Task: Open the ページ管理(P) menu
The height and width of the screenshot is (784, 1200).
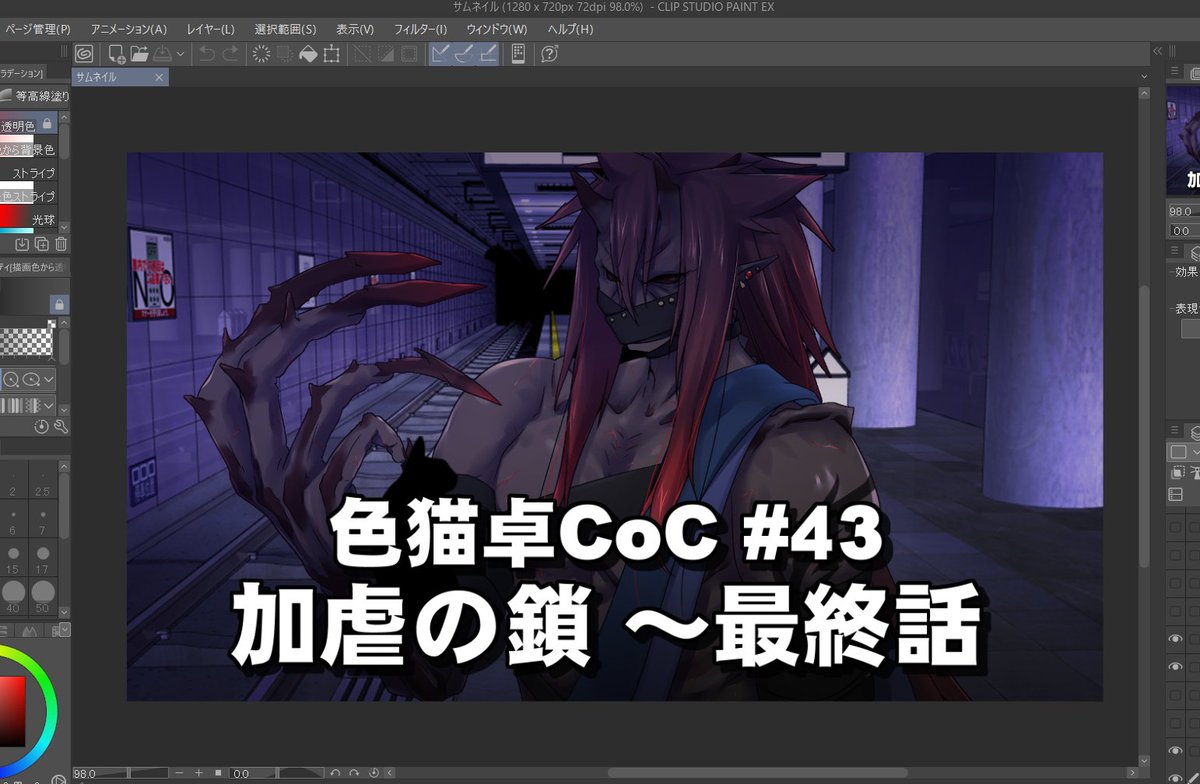Action: pyautogui.click(x=37, y=29)
